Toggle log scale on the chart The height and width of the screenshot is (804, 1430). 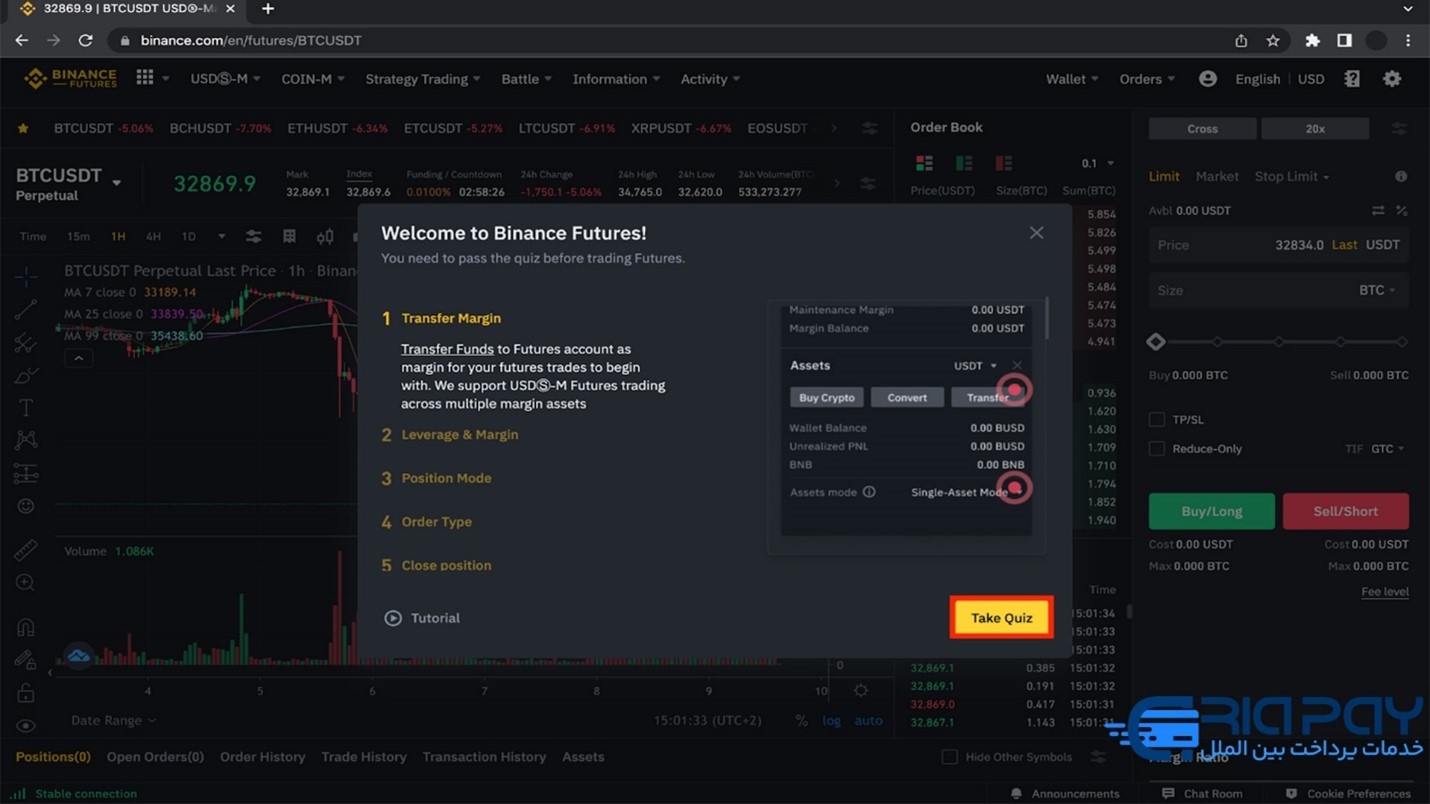pos(831,720)
